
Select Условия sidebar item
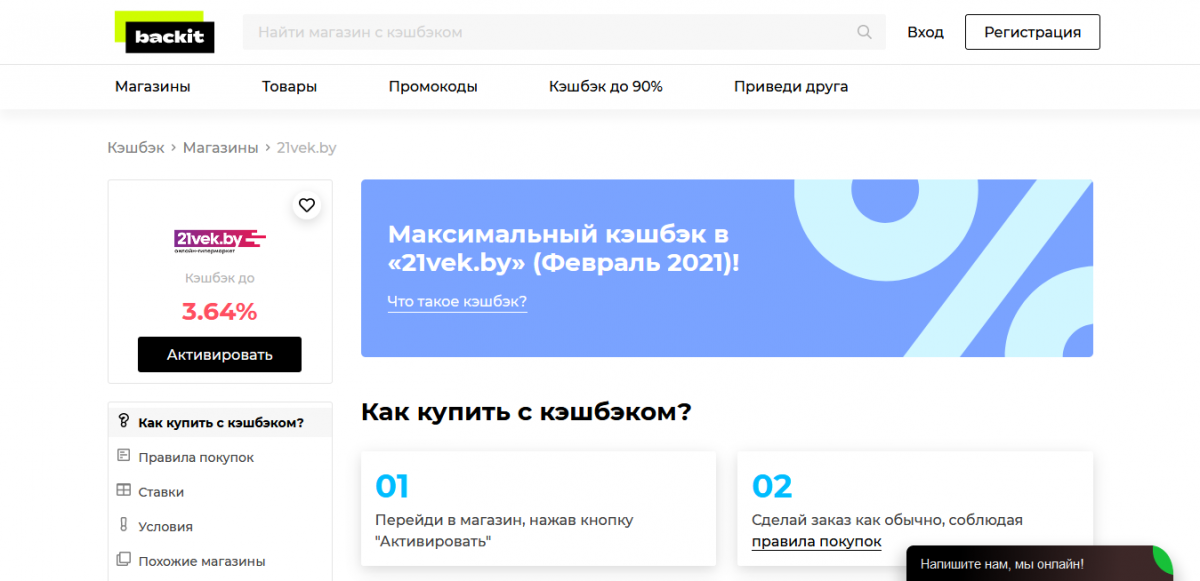pos(165,526)
